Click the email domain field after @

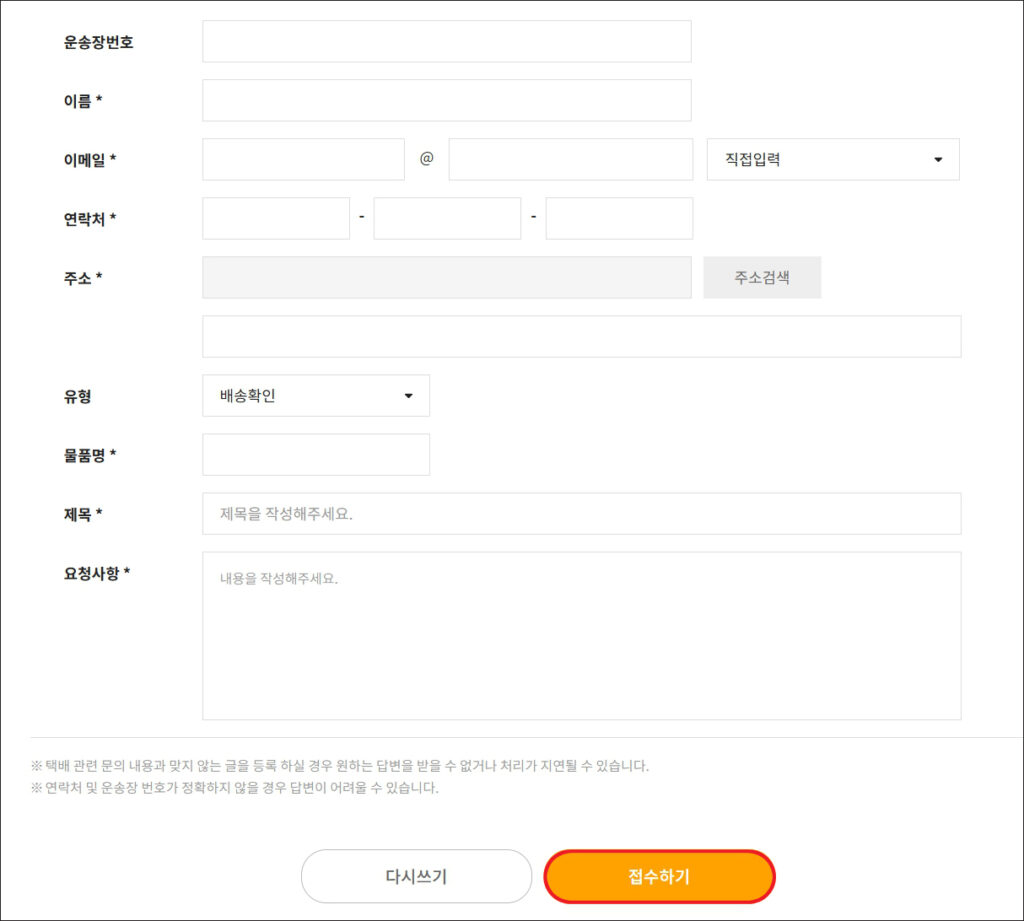pyautogui.click(x=570, y=159)
